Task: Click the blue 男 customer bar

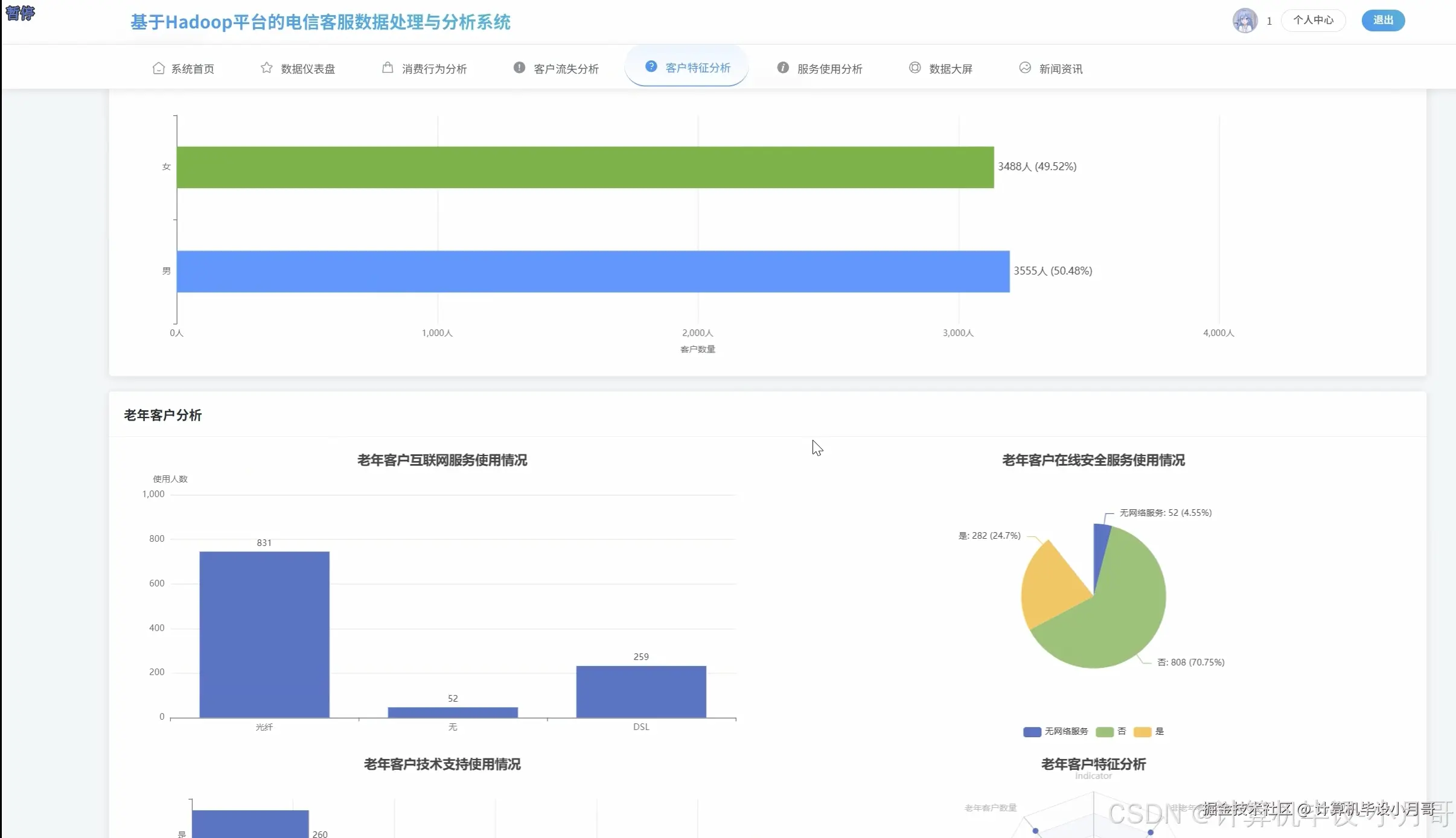Action: tap(592, 271)
